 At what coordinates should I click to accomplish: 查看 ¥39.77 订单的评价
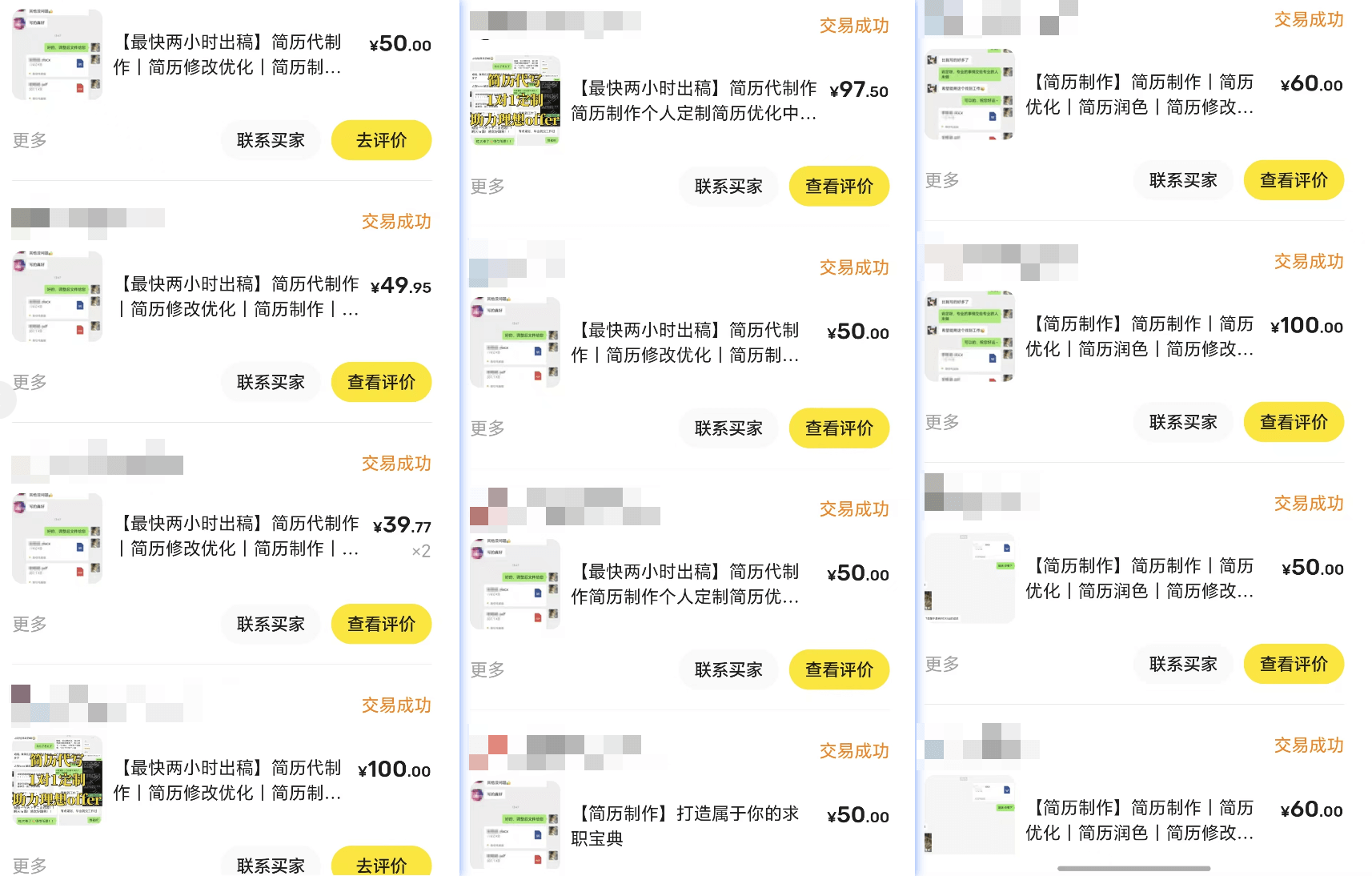pos(381,624)
